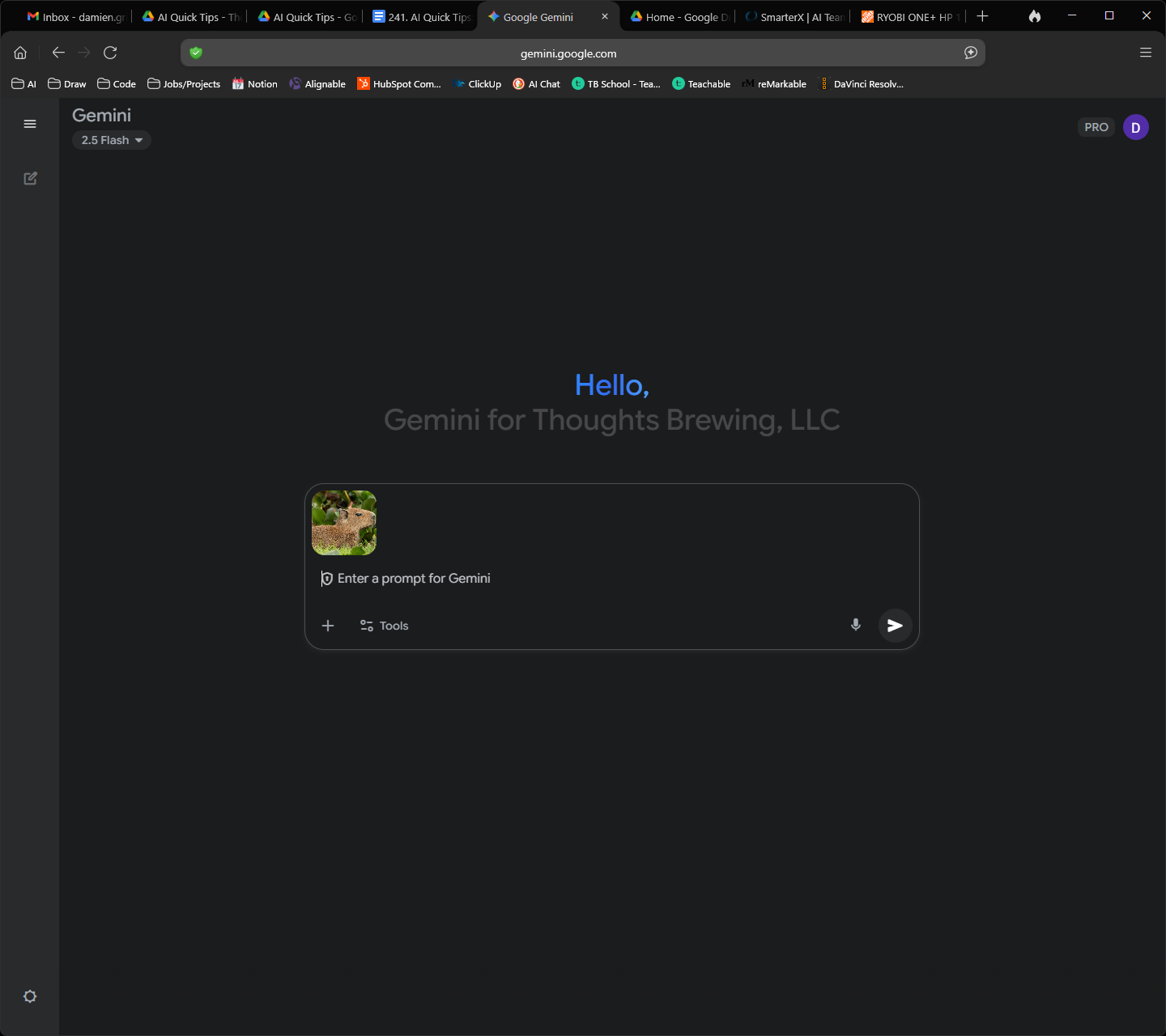Click the PRO badge
This screenshot has width=1166, height=1036.
click(x=1096, y=126)
